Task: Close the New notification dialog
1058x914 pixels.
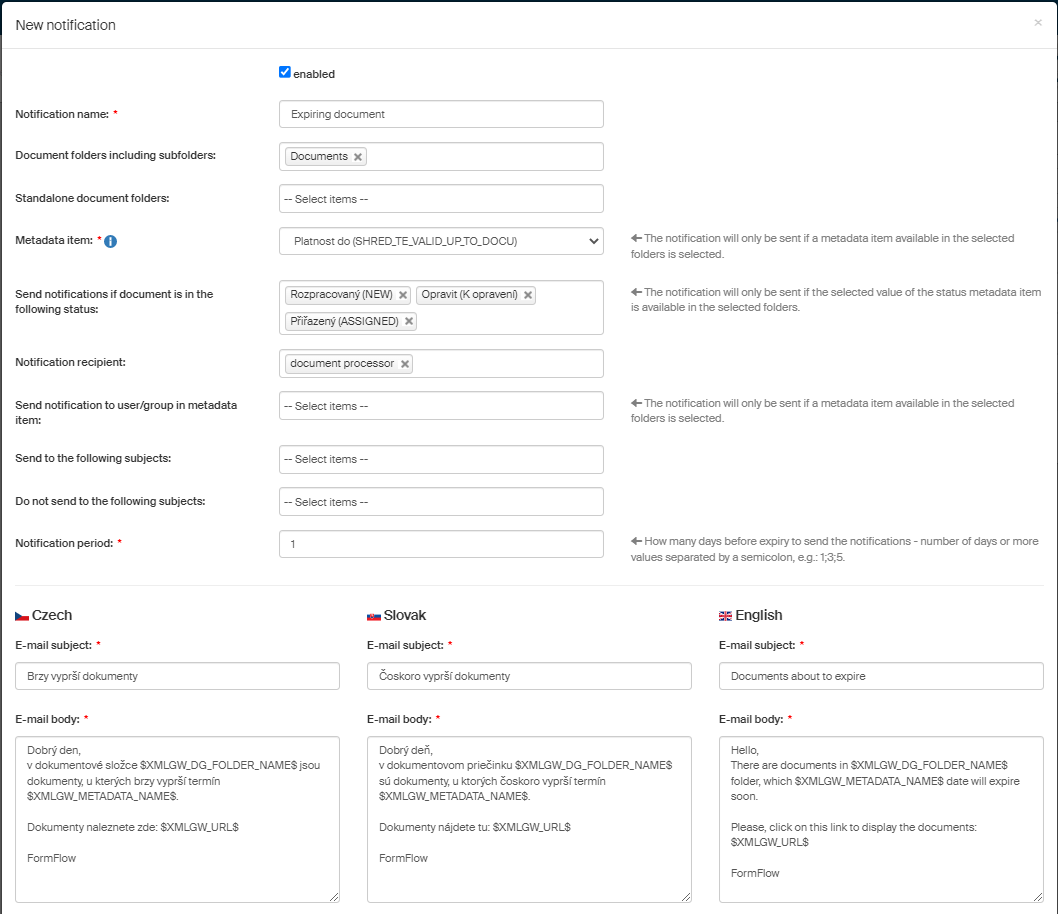Action: tap(1037, 22)
